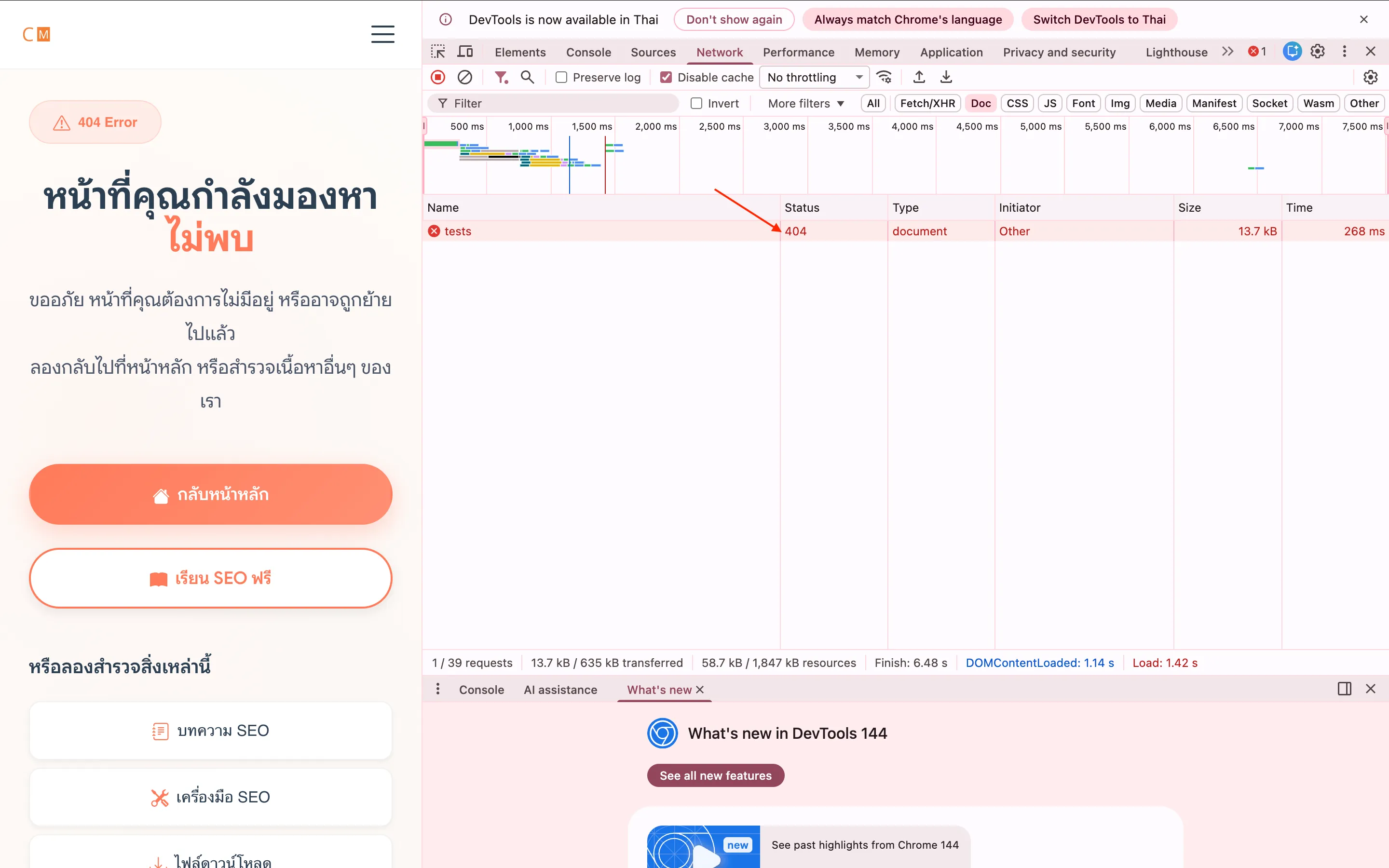1389x868 pixels.
Task: Select the inspect element tool
Action: coord(437,52)
